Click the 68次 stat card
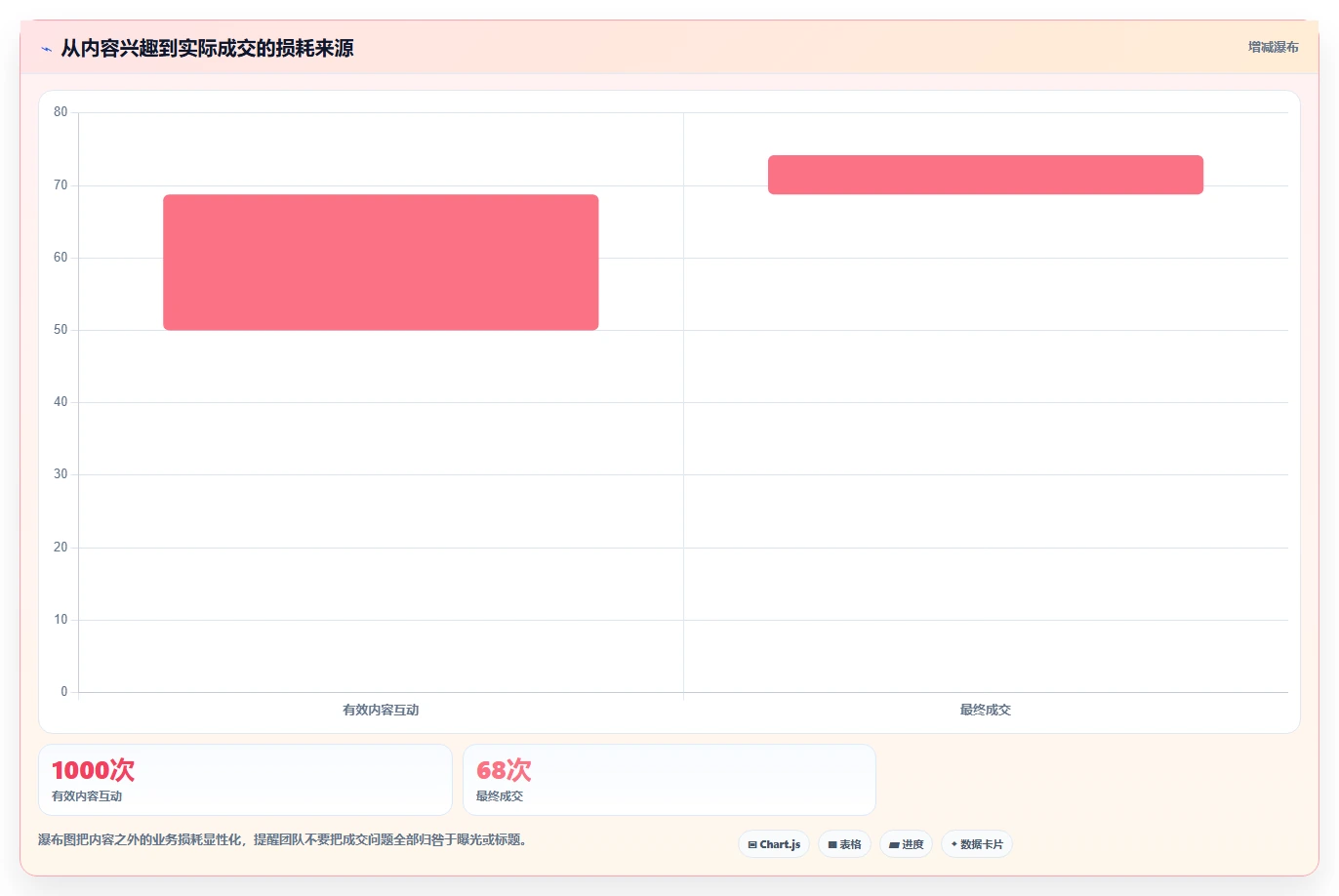 click(x=669, y=780)
